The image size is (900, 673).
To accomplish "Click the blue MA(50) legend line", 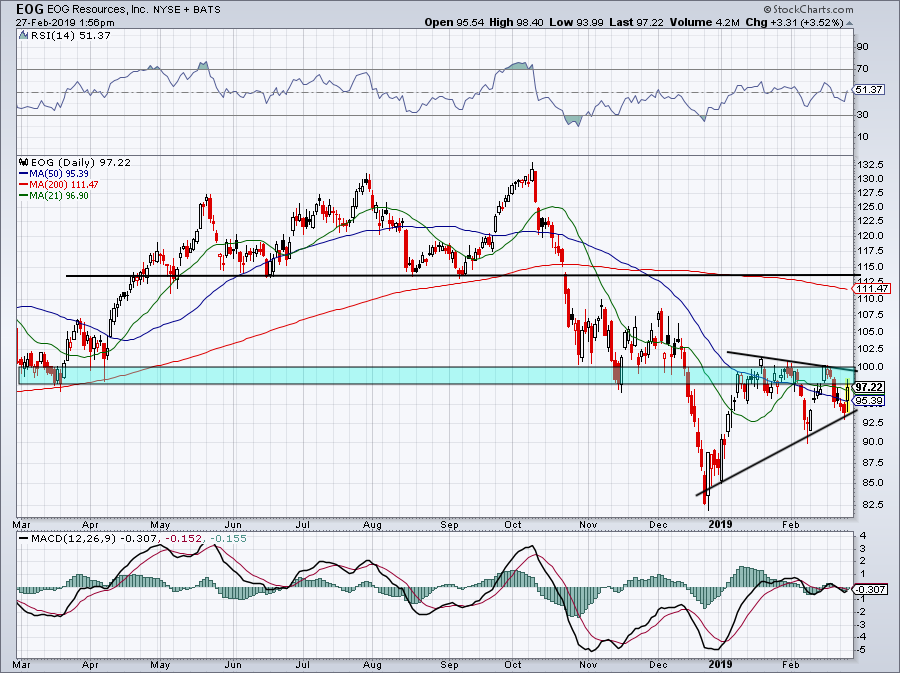I will pyautogui.click(x=24, y=173).
